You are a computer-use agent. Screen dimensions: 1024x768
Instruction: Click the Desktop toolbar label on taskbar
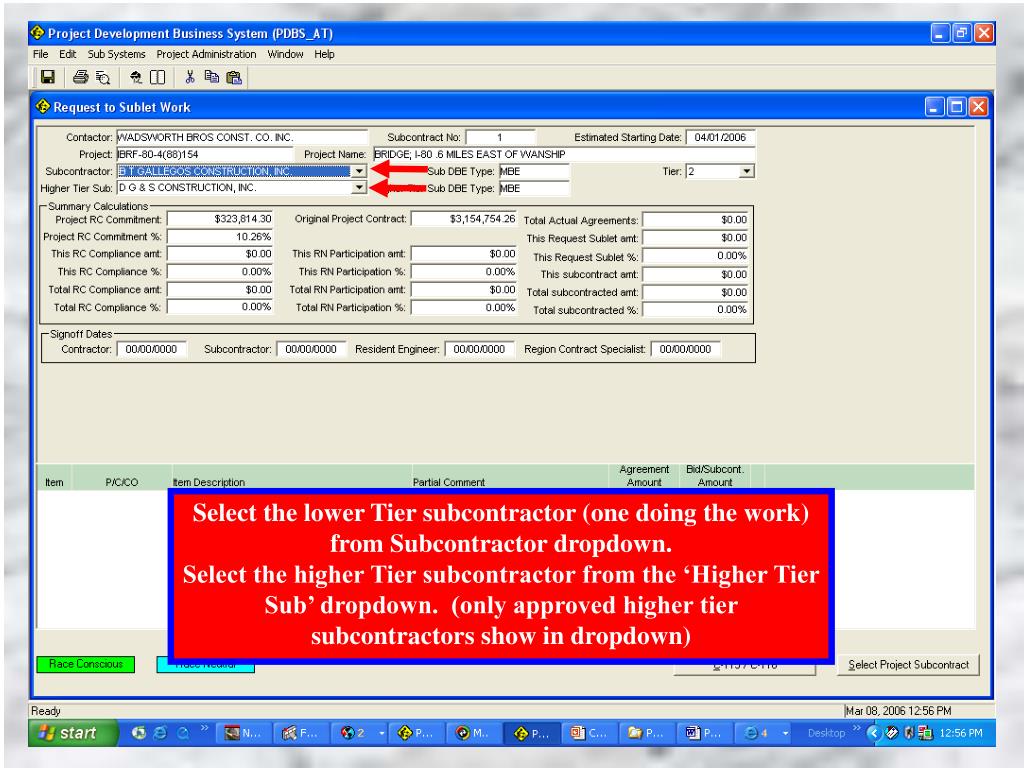(826, 733)
